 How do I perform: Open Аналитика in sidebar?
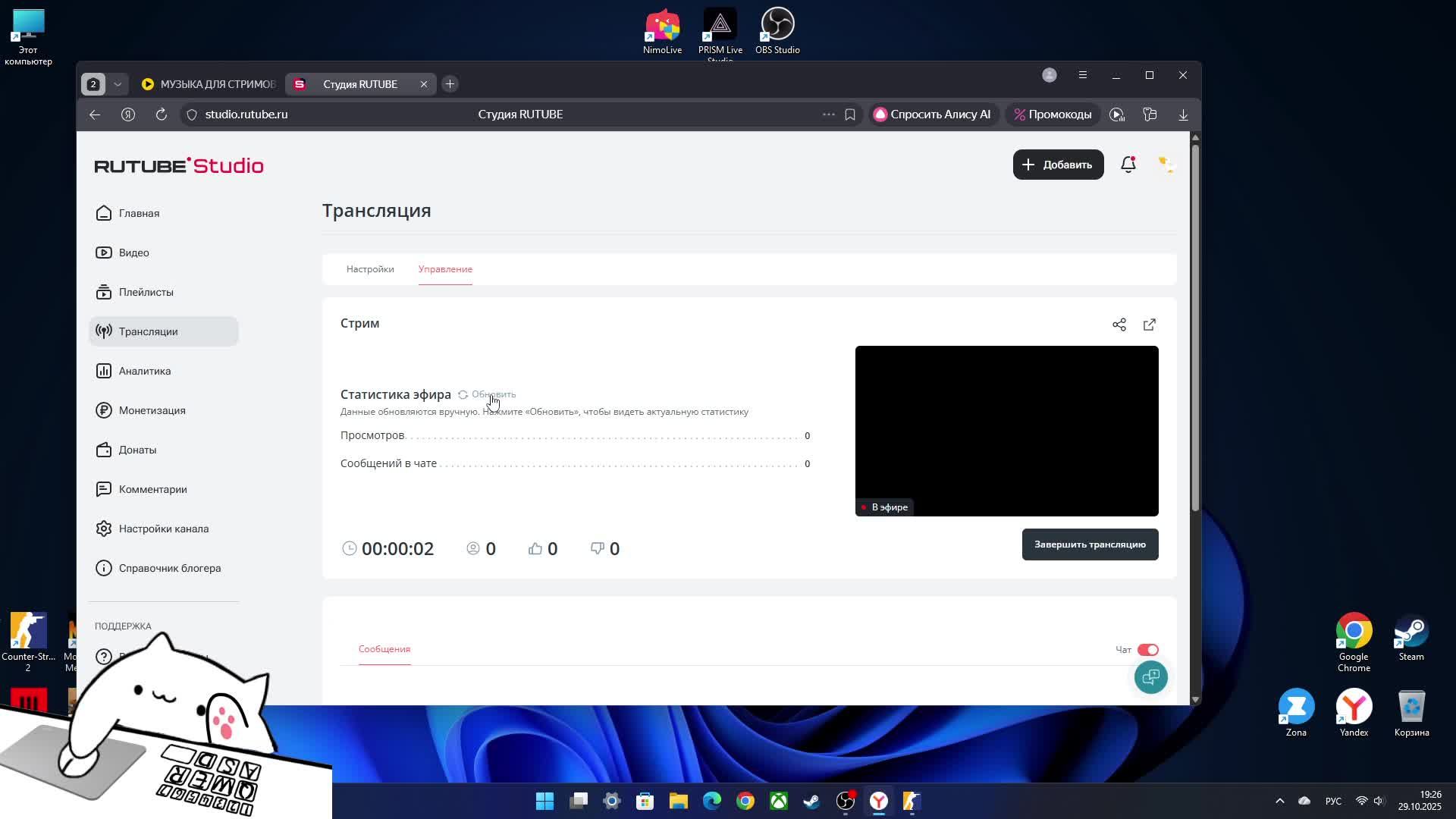coord(144,371)
